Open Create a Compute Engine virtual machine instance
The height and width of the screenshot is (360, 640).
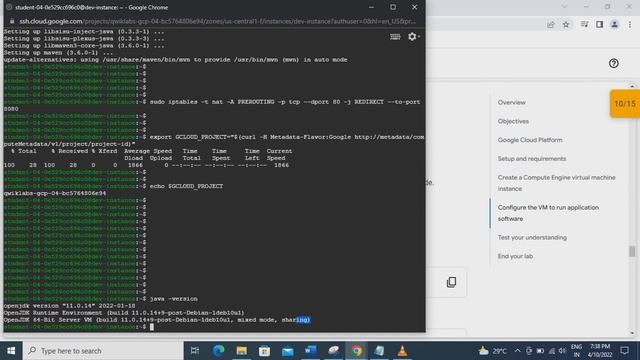coord(556,183)
